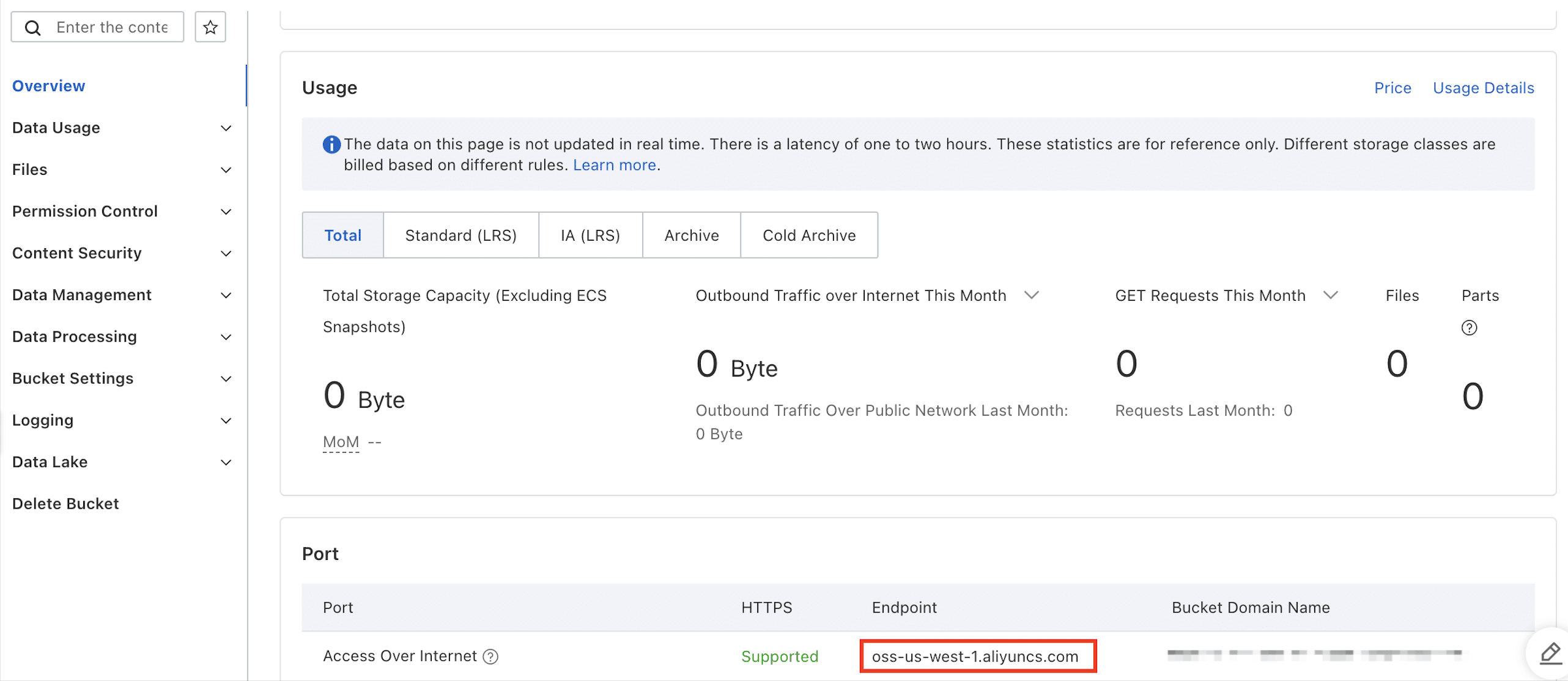1568x681 pixels.
Task: Open the Outbound Traffic over Internet dropdown
Action: click(1032, 295)
